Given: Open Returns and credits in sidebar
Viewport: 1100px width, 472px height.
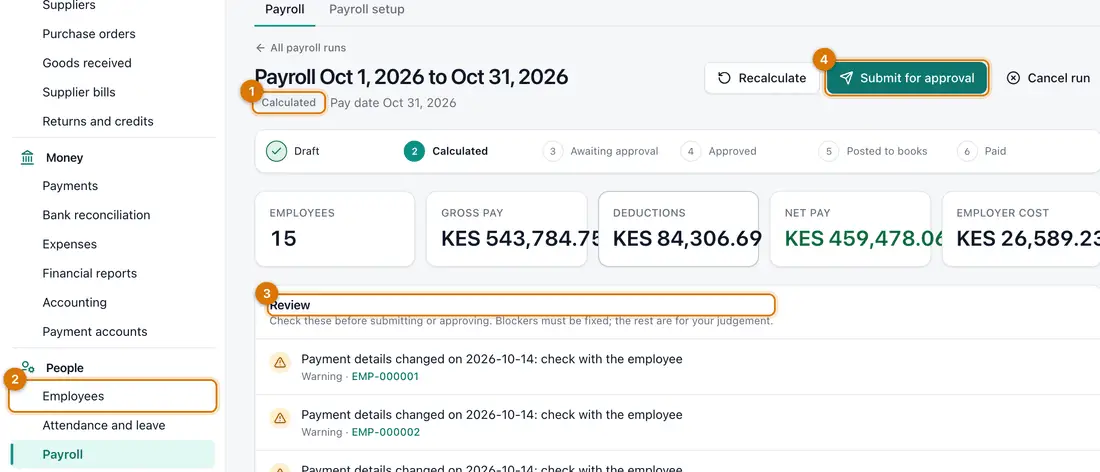Looking at the screenshot, I should point(98,121).
